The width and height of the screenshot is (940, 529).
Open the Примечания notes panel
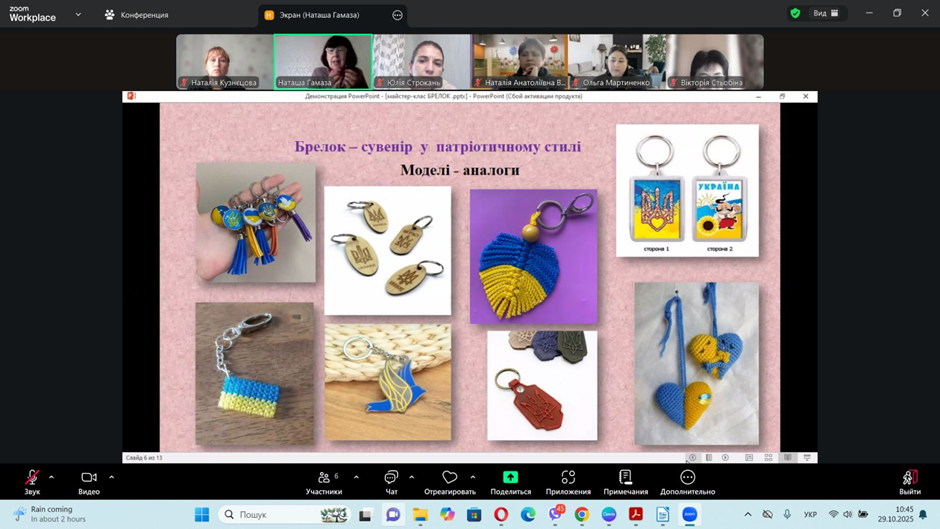pyautogui.click(x=625, y=481)
